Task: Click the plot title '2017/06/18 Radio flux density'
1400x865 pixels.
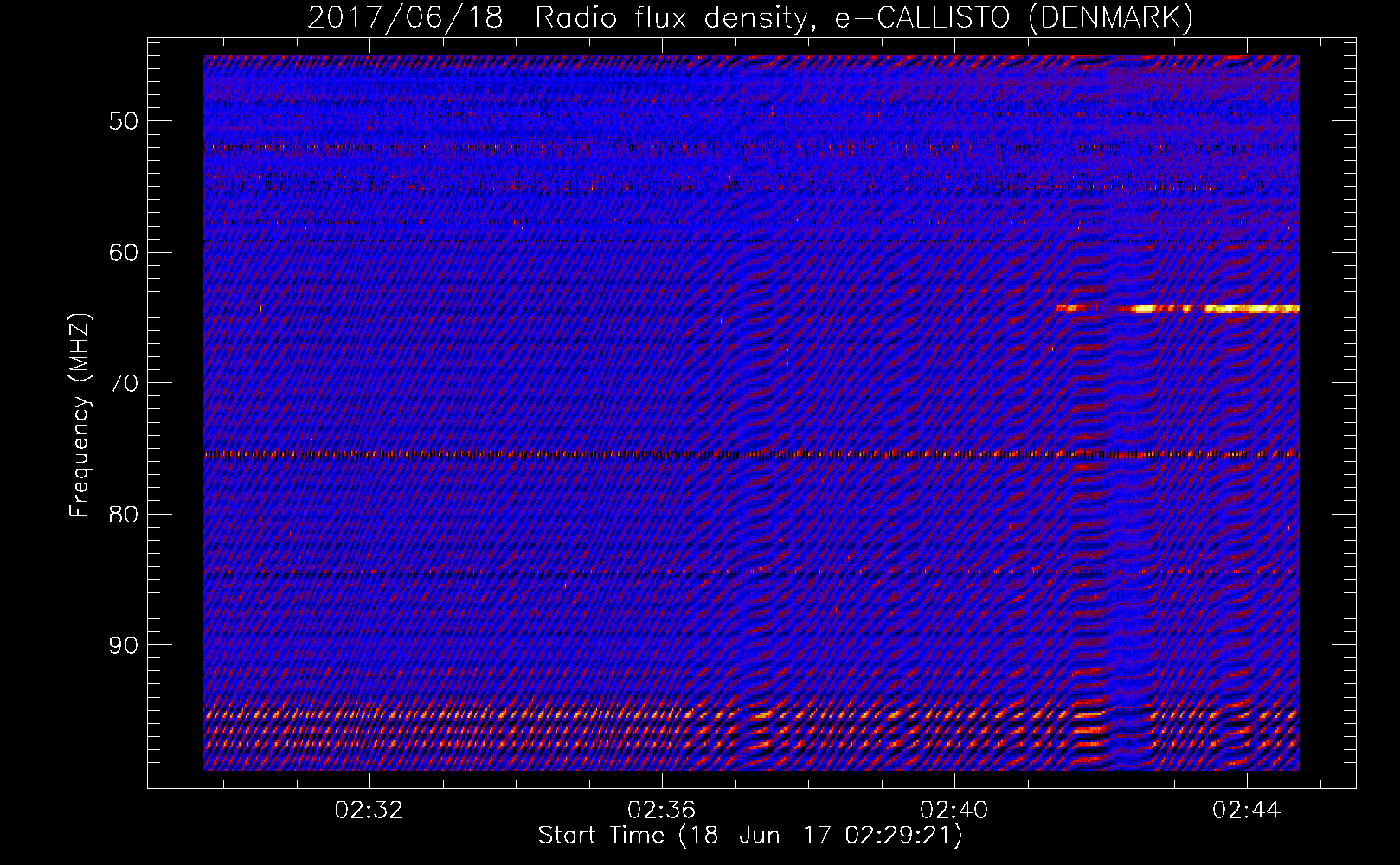Action: 561,18
